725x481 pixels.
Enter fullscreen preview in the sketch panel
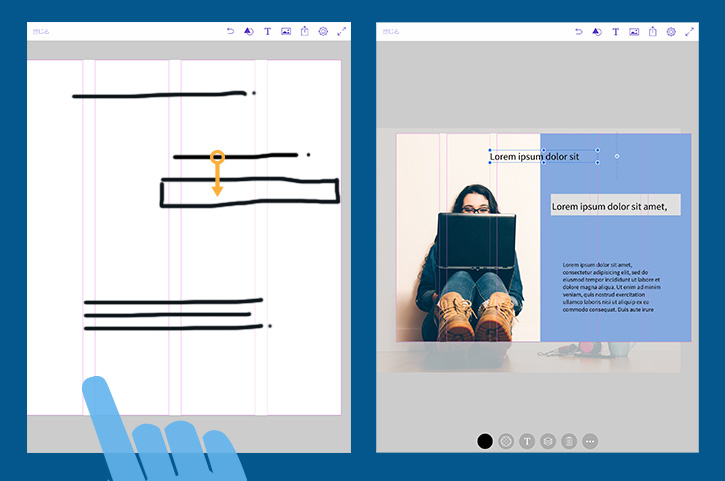click(342, 31)
